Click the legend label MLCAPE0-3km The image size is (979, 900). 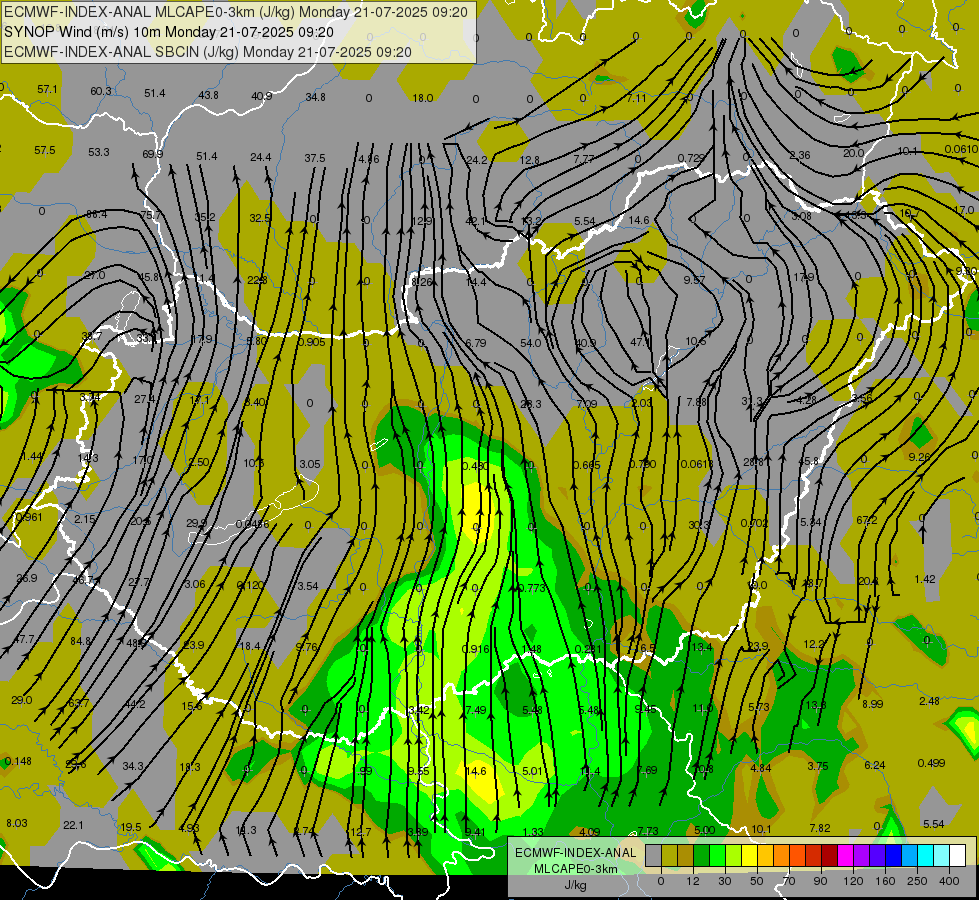pos(576,868)
